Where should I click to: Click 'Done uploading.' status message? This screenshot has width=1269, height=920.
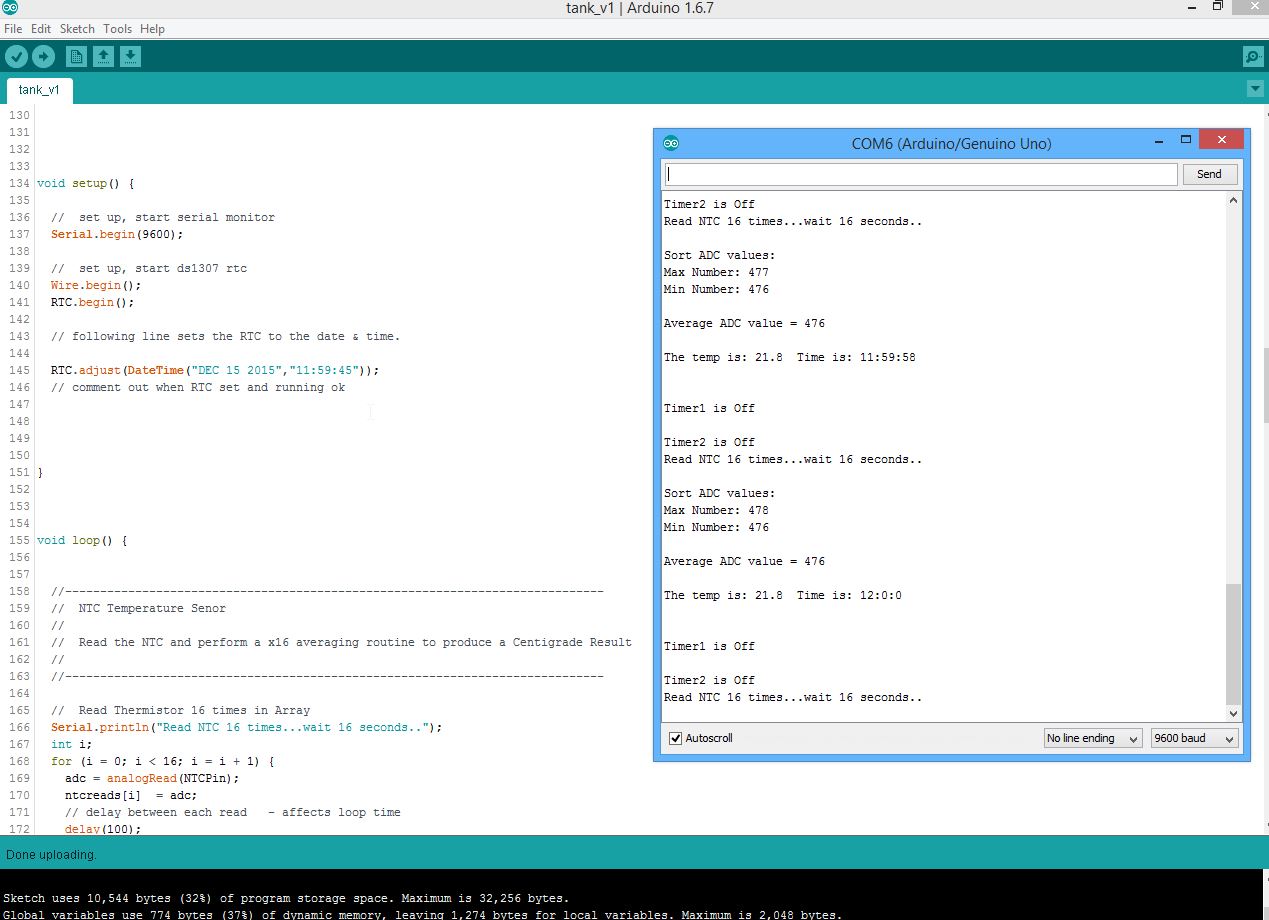[x=51, y=855]
